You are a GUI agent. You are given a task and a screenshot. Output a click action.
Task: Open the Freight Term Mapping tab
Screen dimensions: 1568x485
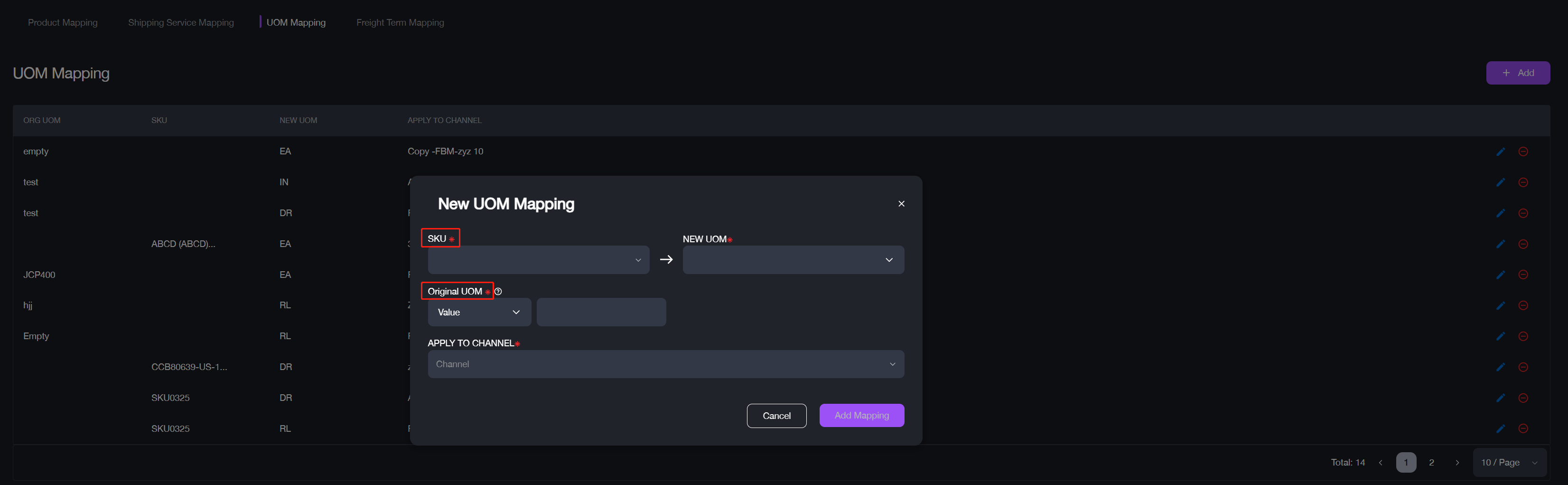400,22
